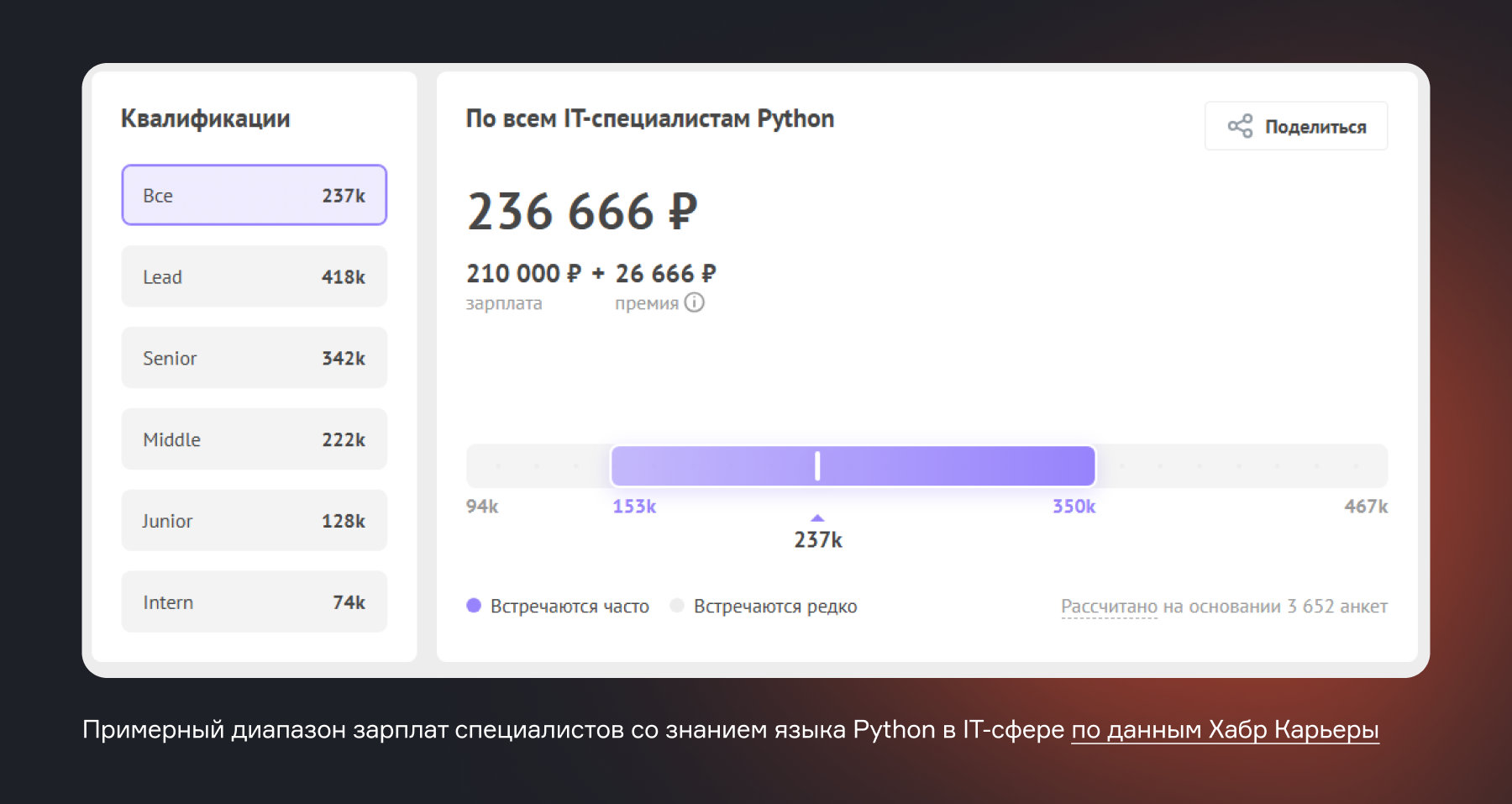The image size is (1512, 804).
Task: Click the info icon beside премия
Action: tap(695, 302)
